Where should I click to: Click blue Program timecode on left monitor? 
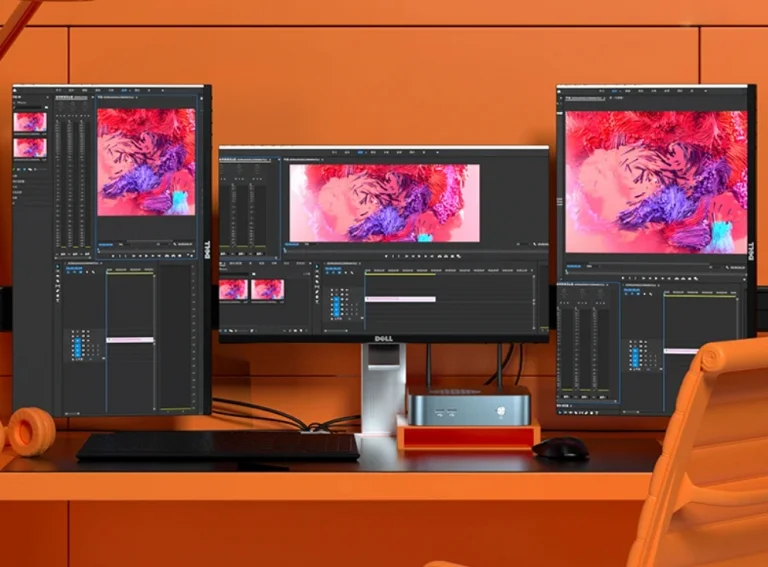click(x=105, y=244)
